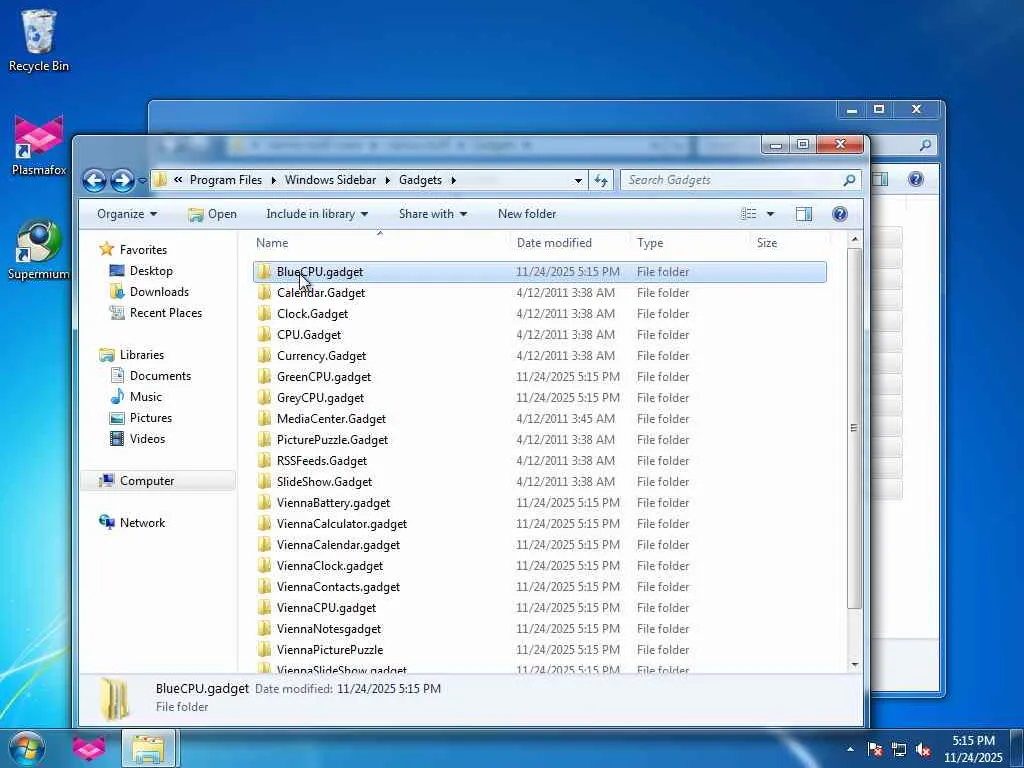Select Documents library
The image size is (1024, 768).
(x=160, y=376)
